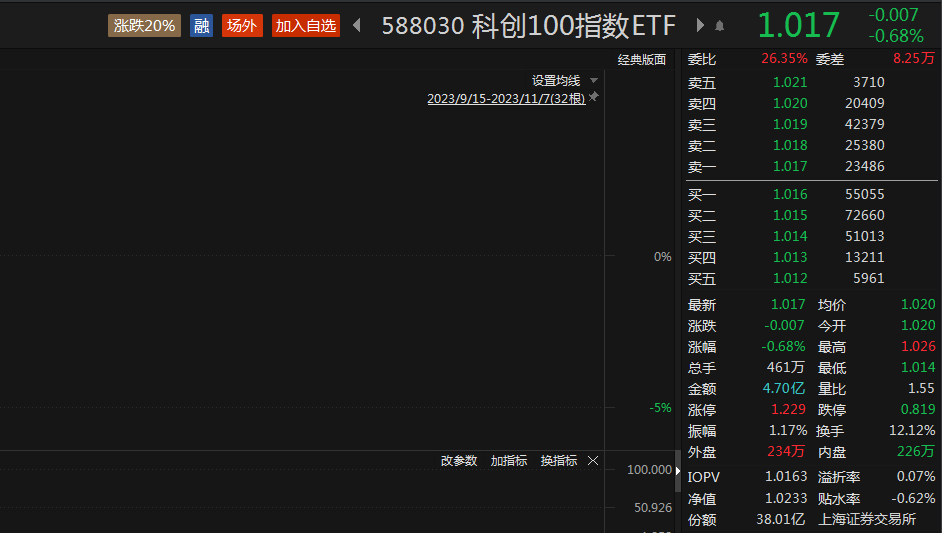Toggle the pin icon beside date range
Image resolution: width=942 pixels, height=533 pixels.
tap(594, 97)
